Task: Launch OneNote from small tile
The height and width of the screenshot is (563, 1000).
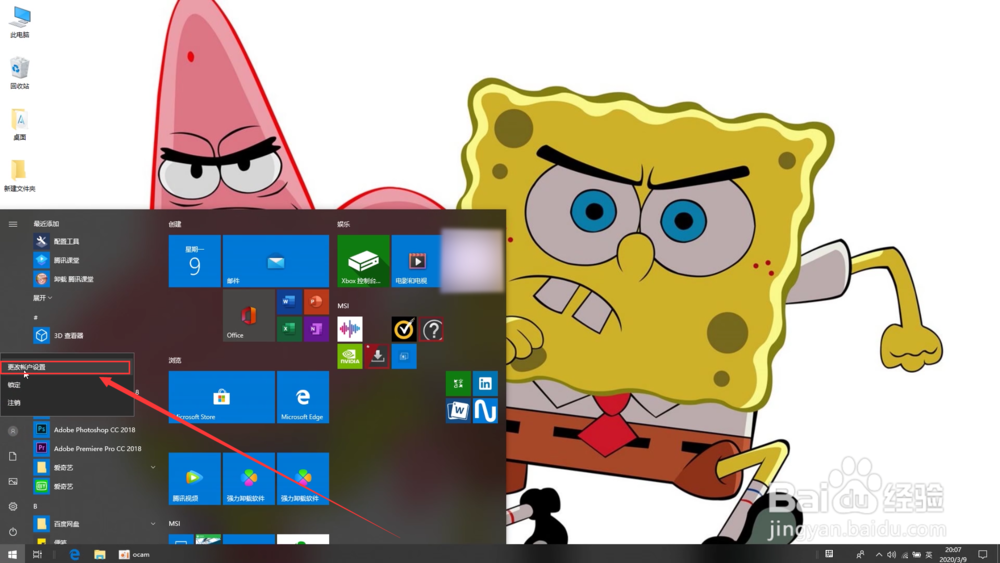Action: 316,329
